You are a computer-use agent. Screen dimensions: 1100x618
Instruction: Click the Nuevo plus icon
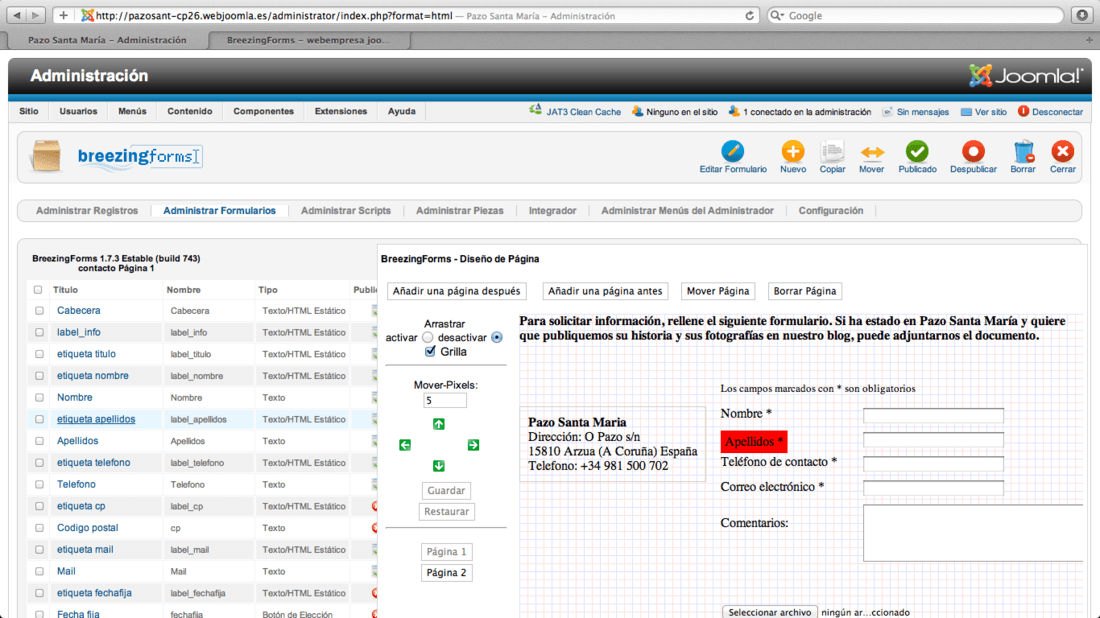tap(793, 152)
